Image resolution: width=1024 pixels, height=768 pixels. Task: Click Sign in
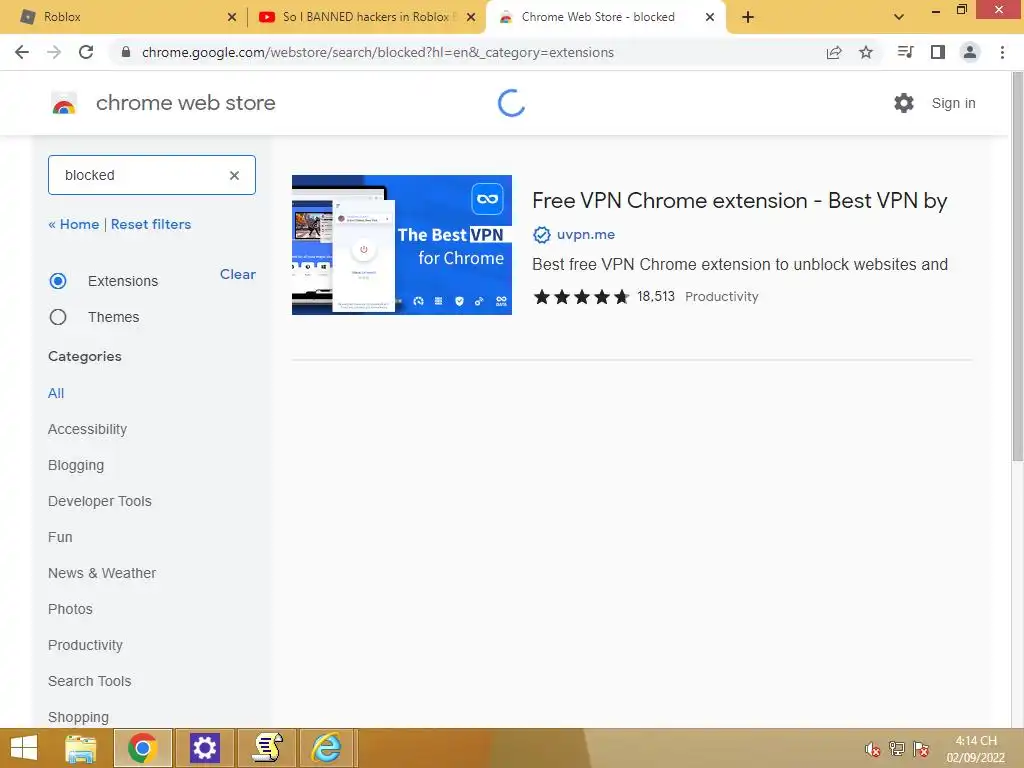point(953,103)
